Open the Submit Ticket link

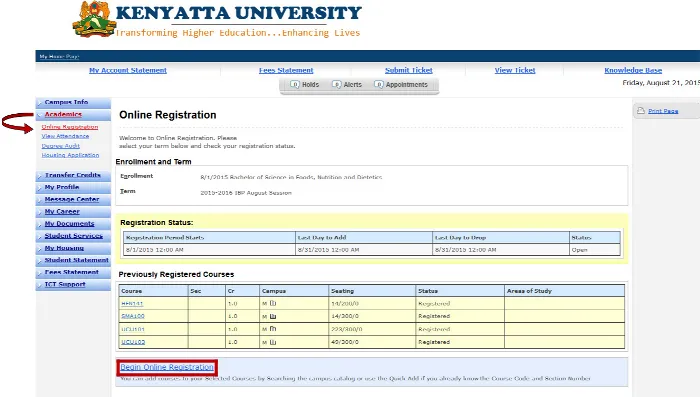pos(408,70)
